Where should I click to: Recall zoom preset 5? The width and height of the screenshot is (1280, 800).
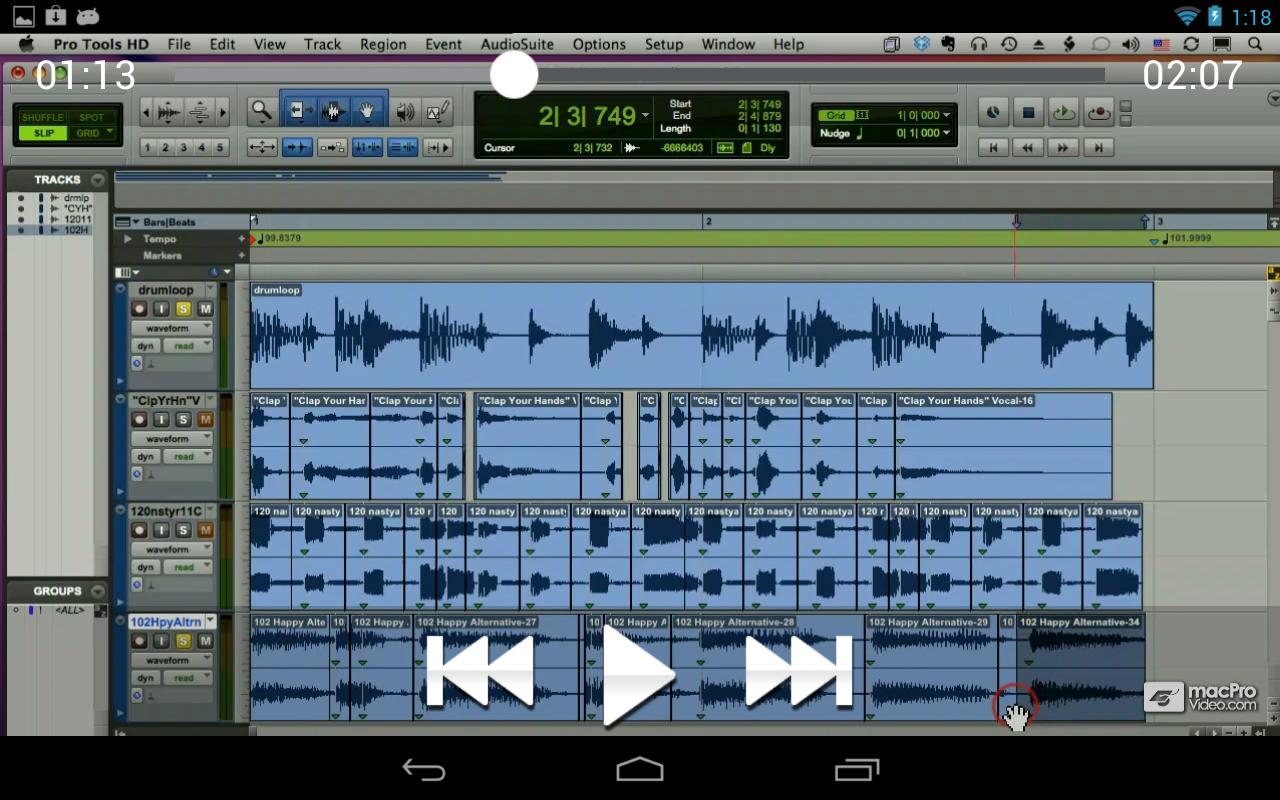pyautogui.click(x=221, y=148)
